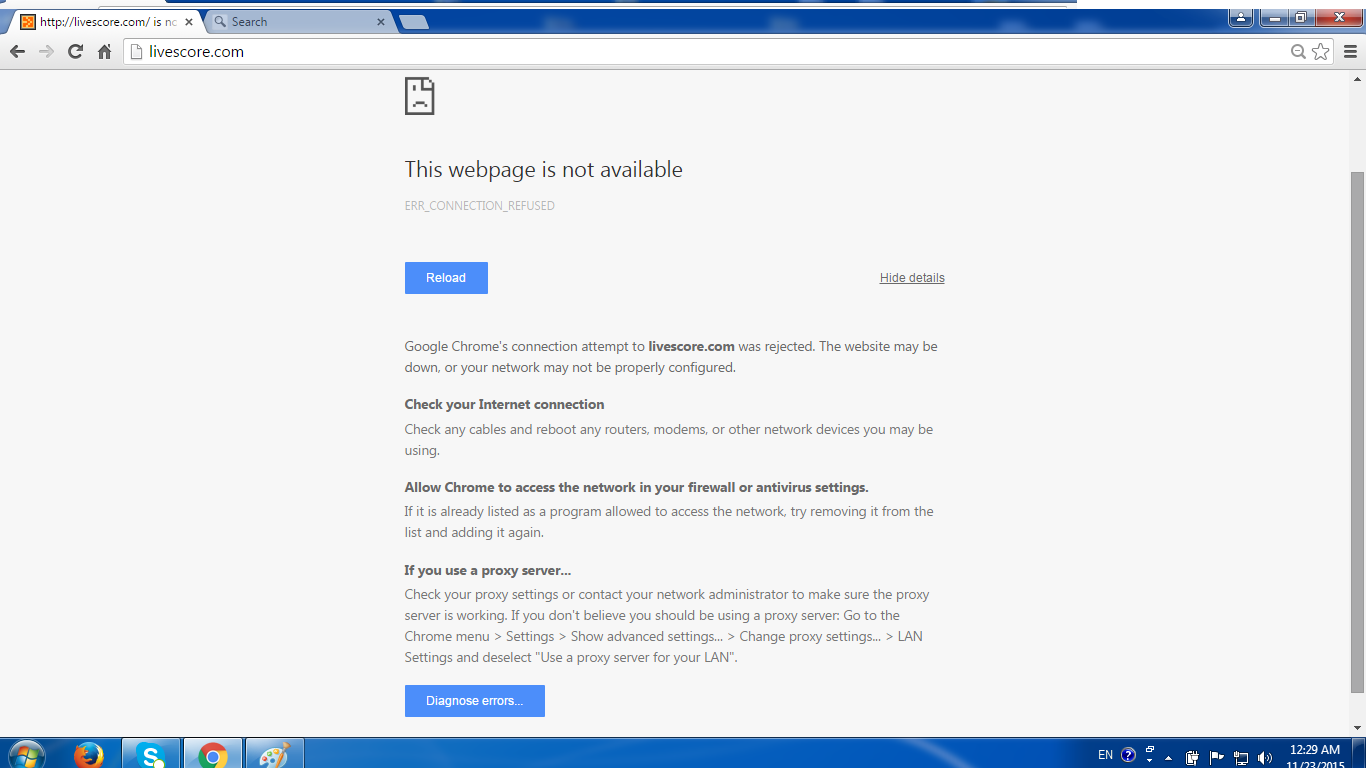
Task: Click the 'Check your Internet connection' heading
Action: click(505, 405)
